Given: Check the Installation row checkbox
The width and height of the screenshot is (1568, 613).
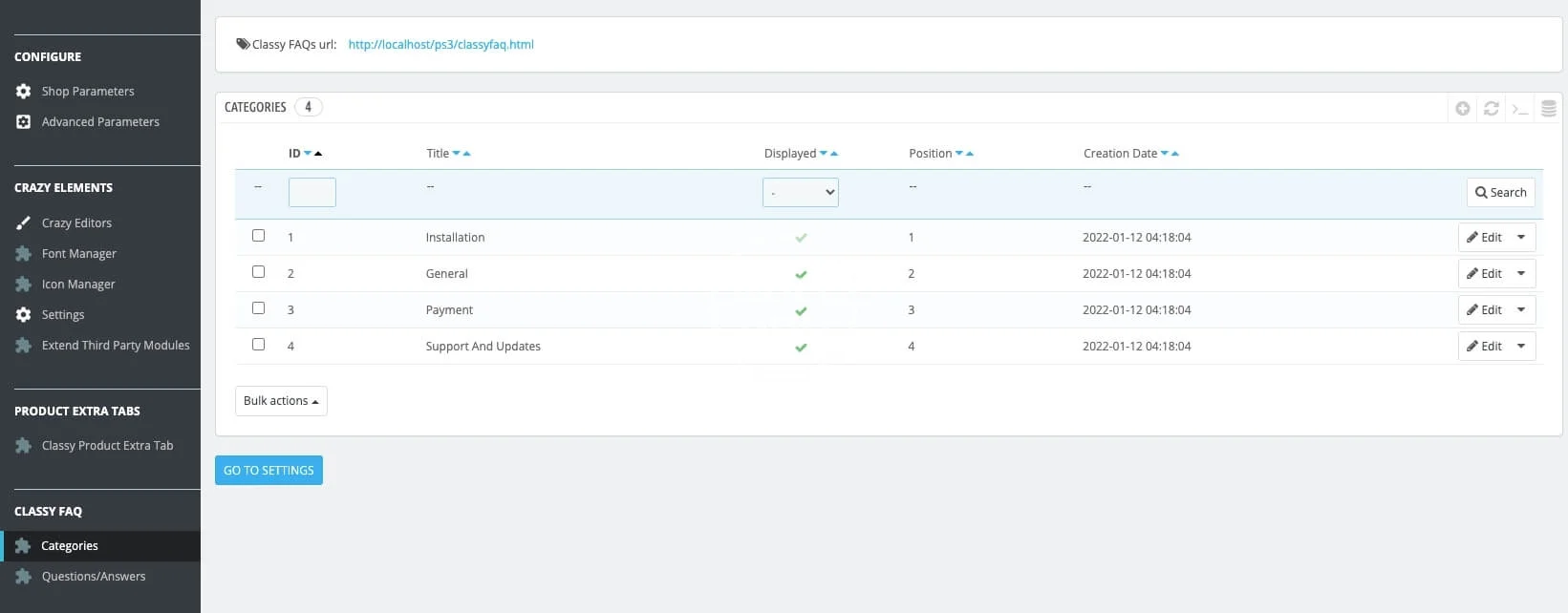Looking at the screenshot, I should click(258, 236).
